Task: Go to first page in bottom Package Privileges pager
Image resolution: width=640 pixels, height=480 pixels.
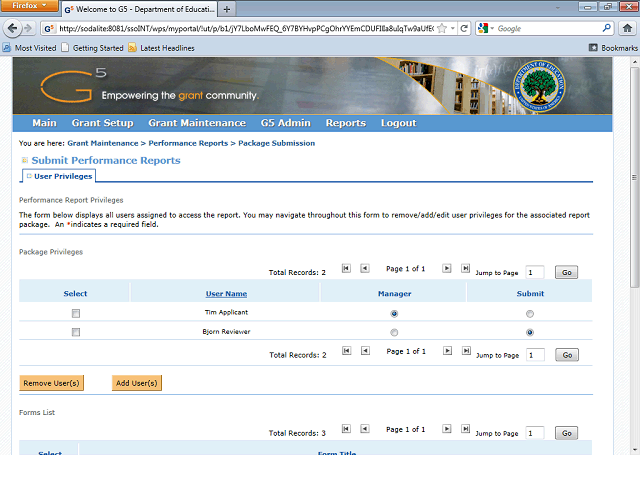Action: point(347,351)
